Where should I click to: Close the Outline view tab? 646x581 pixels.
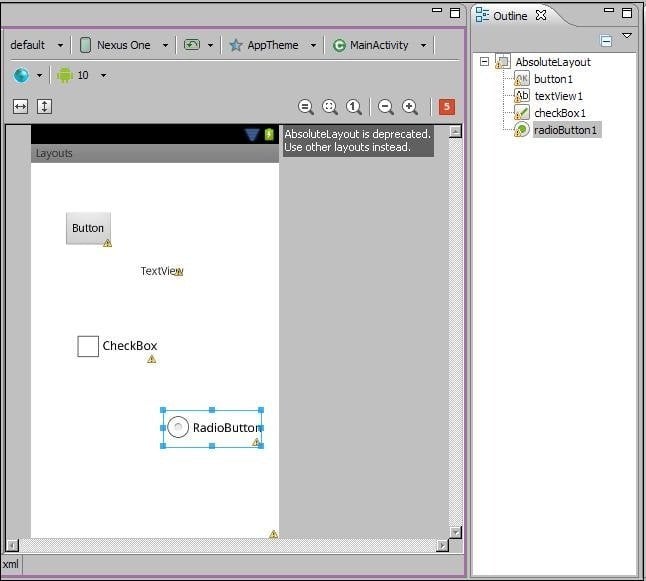[x=541, y=15]
